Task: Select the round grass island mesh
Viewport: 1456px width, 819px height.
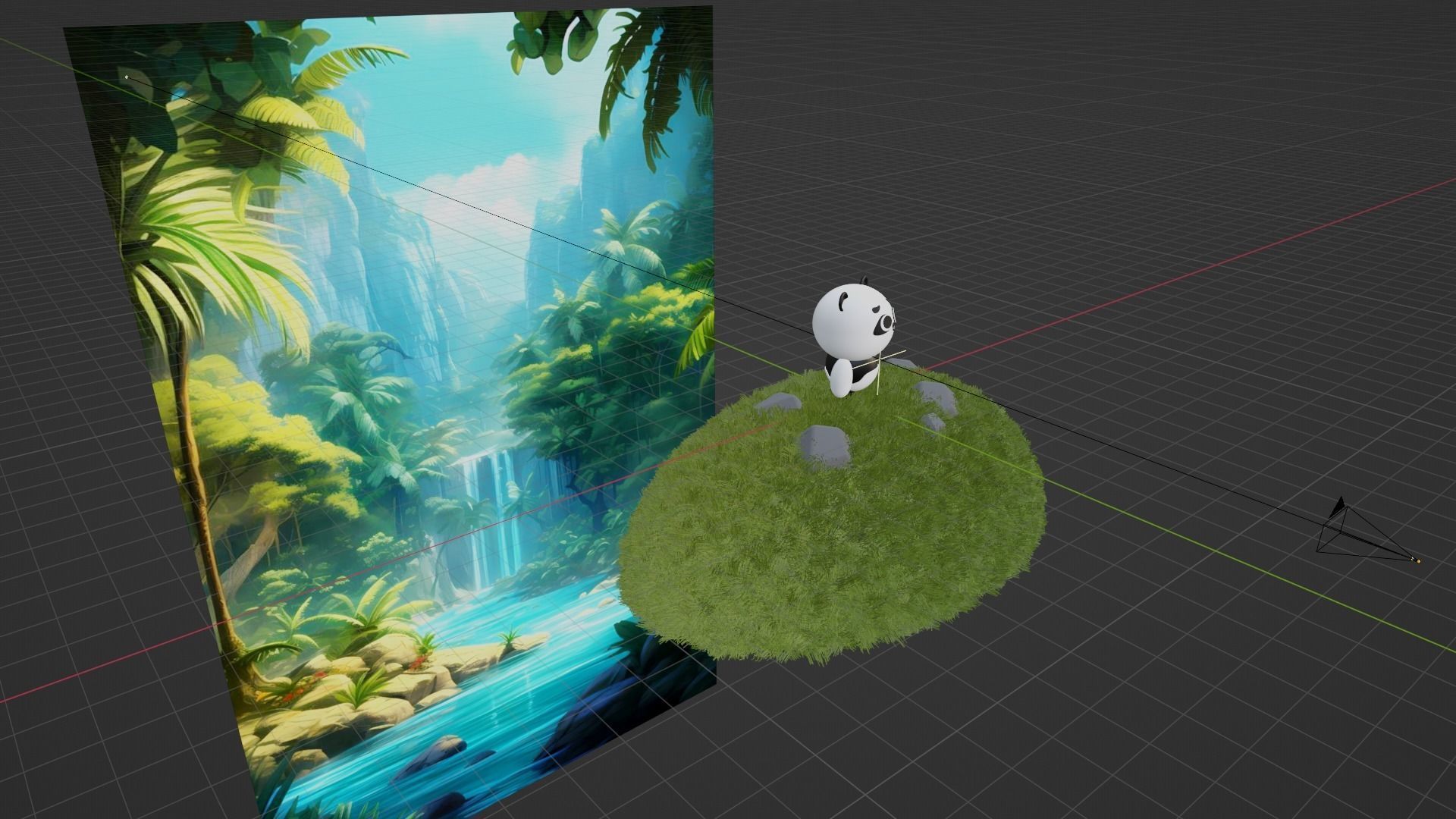Action: [833, 516]
